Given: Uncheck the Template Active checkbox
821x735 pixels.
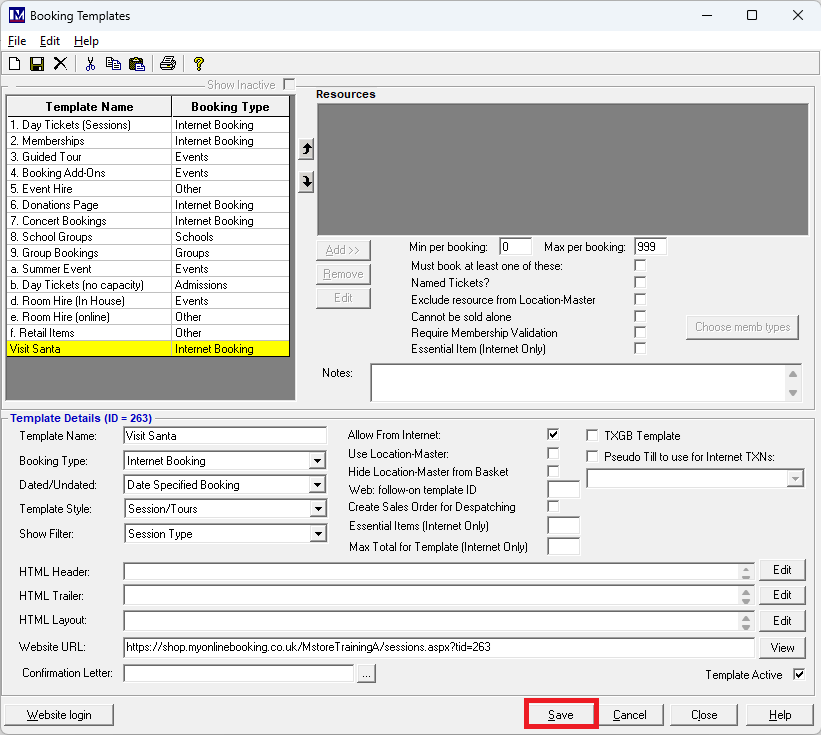Looking at the screenshot, I should pyautogui.click(x=798, y=674).
